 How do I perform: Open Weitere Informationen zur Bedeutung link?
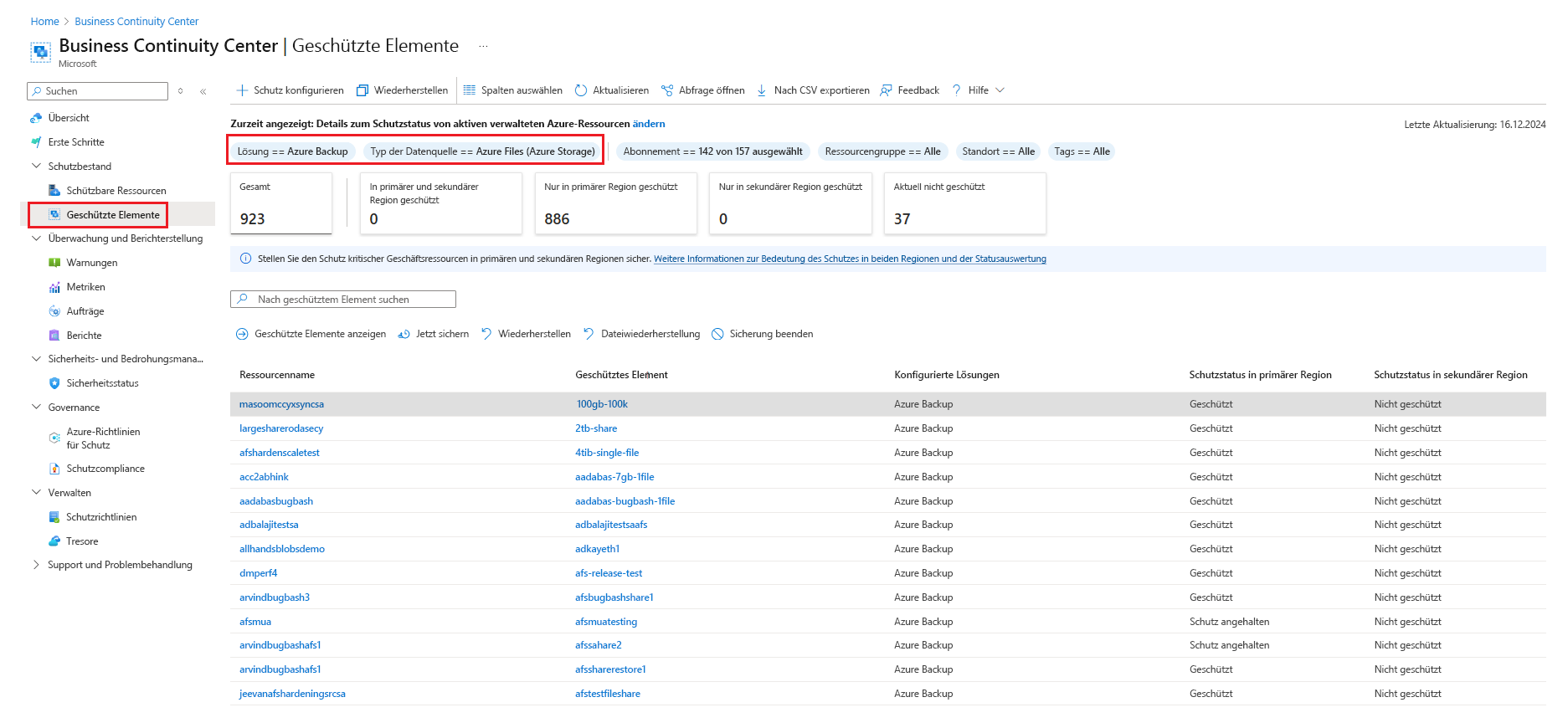850,259
